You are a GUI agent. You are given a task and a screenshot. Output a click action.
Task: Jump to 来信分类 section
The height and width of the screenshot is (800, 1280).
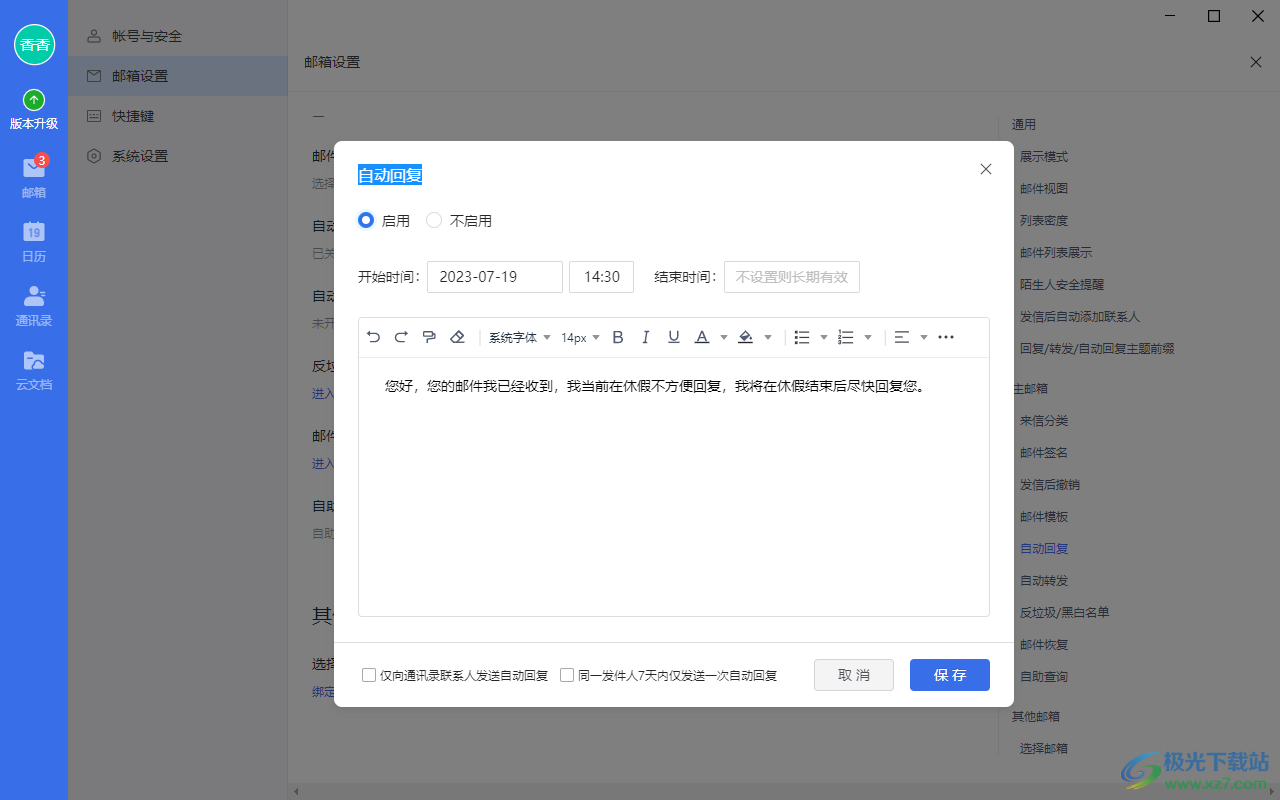coord(1044,421)
